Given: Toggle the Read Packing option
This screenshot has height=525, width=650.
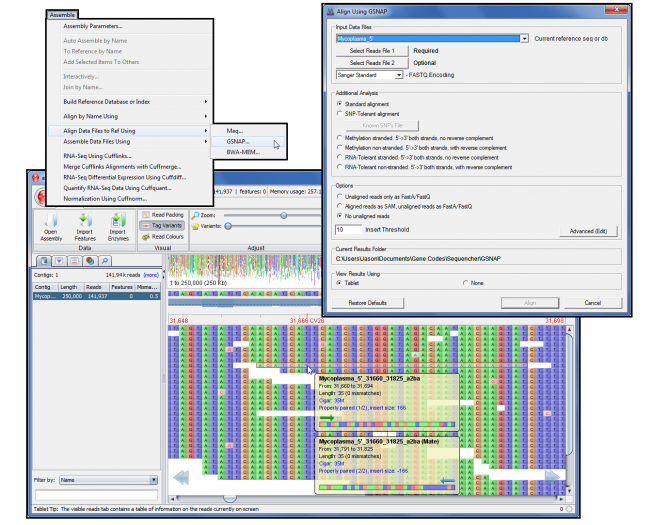Looking at the screenshot, I should [163, 215].
